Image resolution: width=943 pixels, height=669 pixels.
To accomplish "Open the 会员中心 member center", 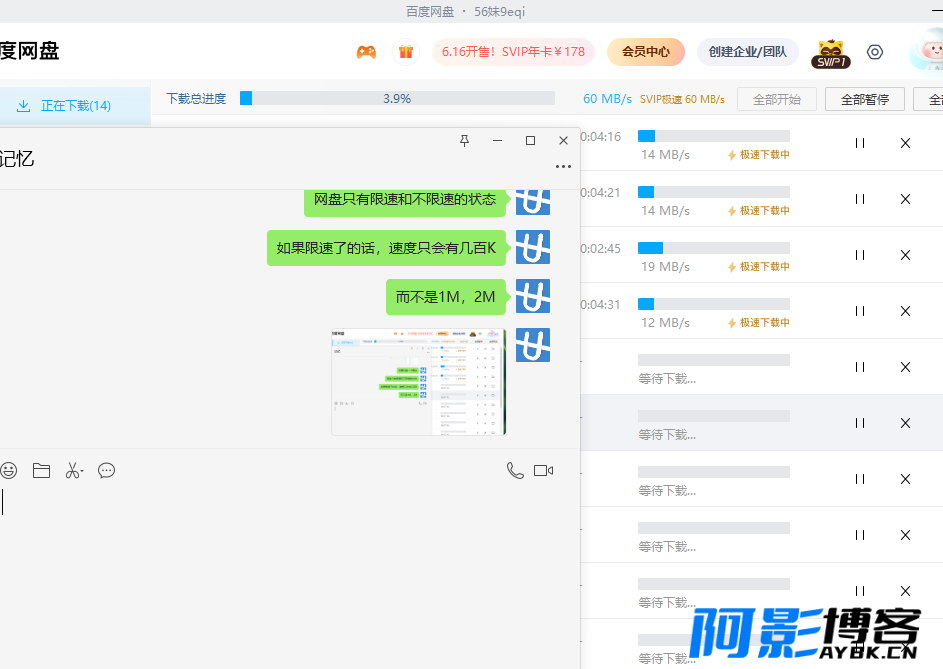I will pyautogui.click(x=646, y=52).
